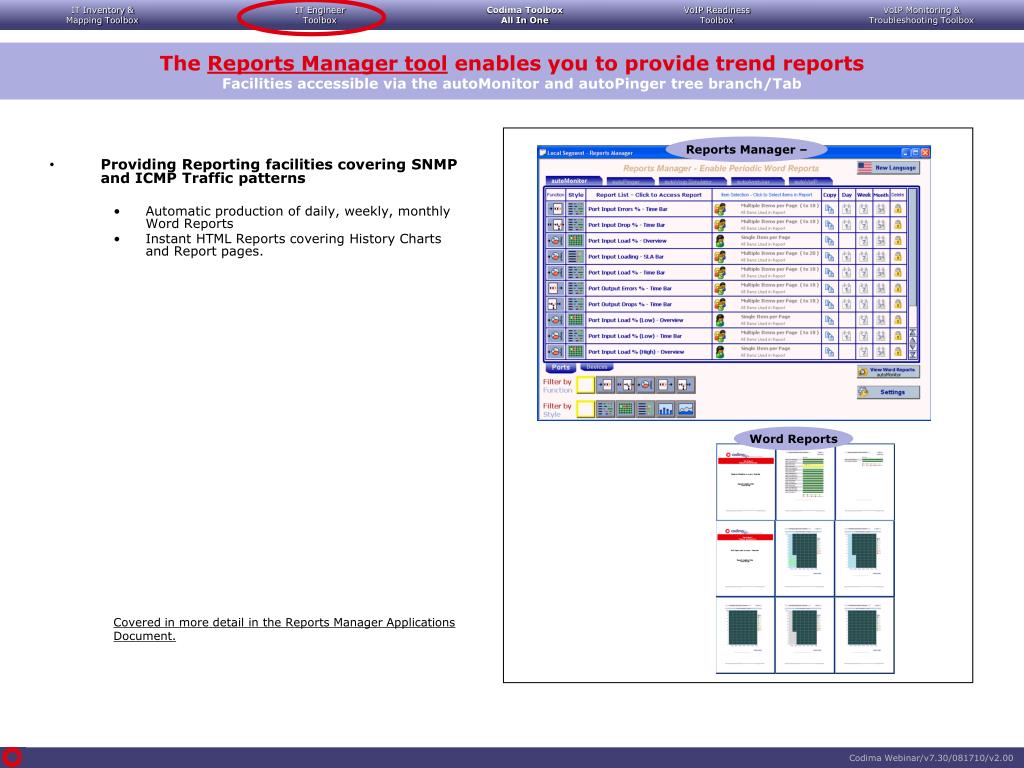Switch to the Devices tab
This screenshot has width=1024, height=768.
tap(597, 368)
